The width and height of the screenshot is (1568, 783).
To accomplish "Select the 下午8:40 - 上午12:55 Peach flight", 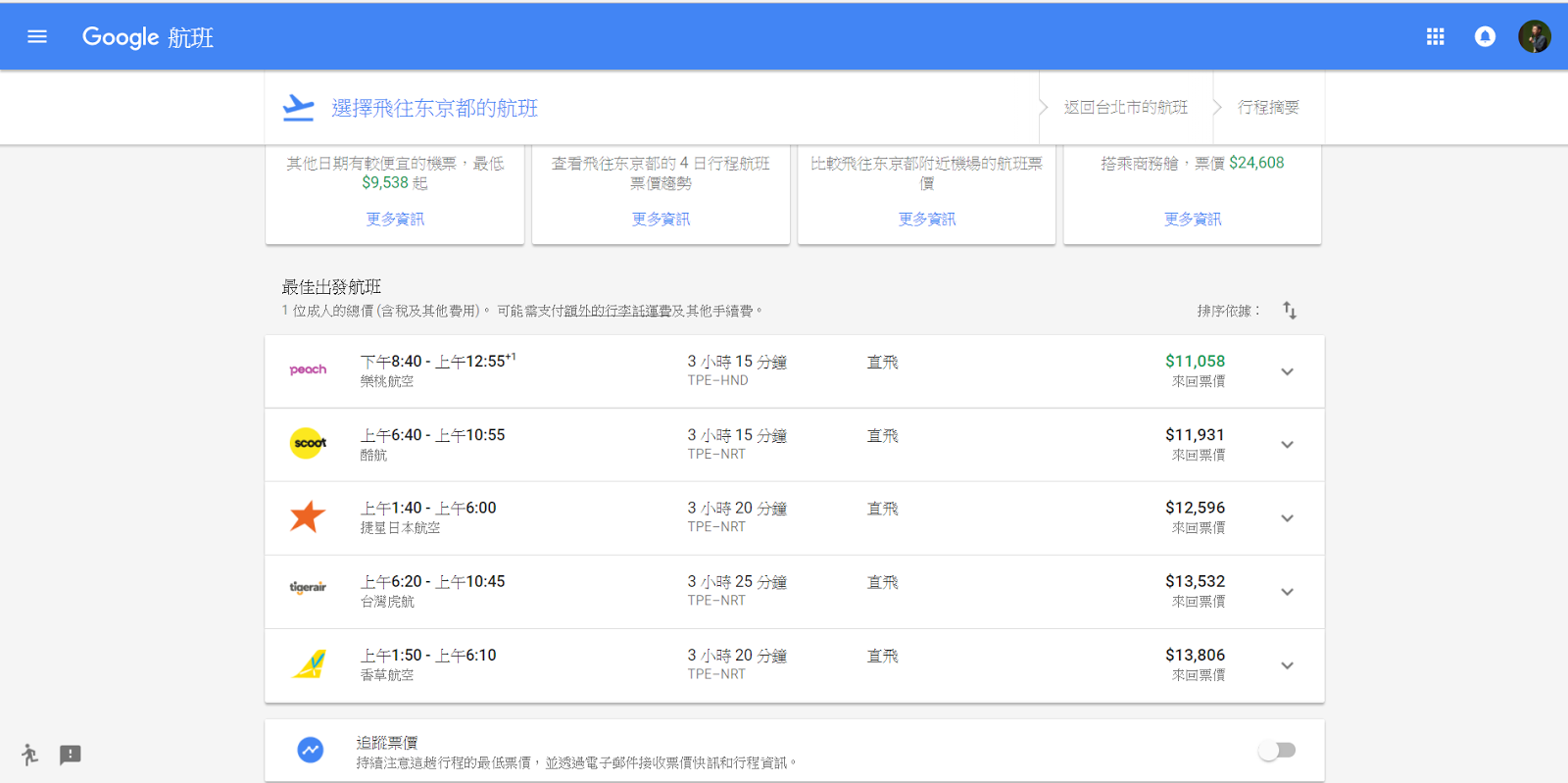I will 795,371.
